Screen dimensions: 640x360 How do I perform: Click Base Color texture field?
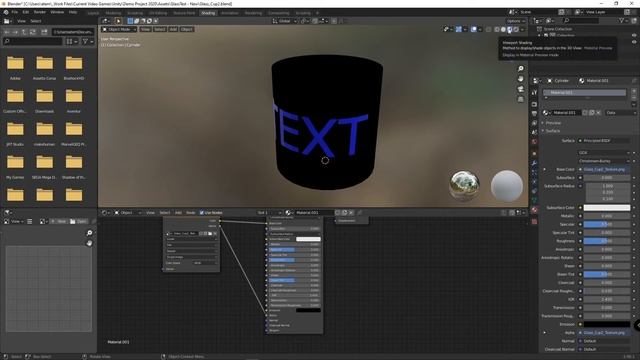pos(607,169)
